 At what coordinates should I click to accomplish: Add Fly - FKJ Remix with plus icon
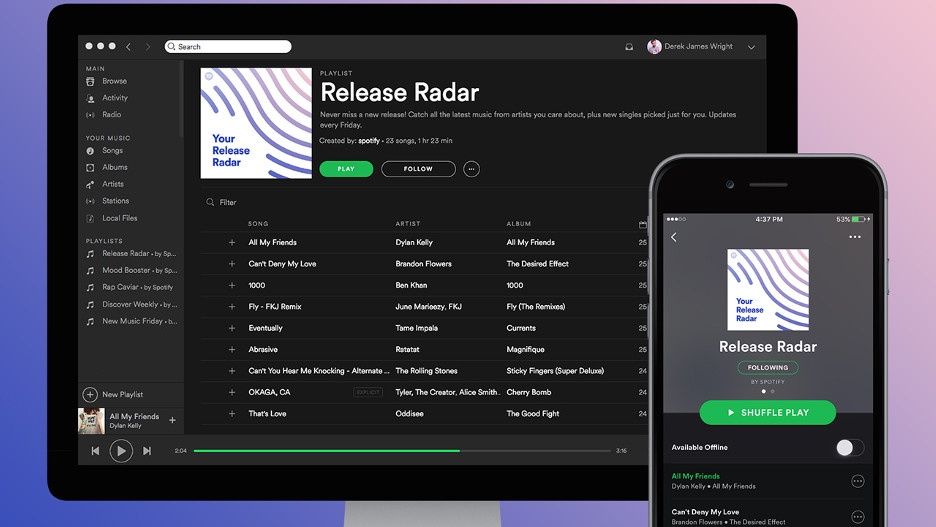point(232,307)
